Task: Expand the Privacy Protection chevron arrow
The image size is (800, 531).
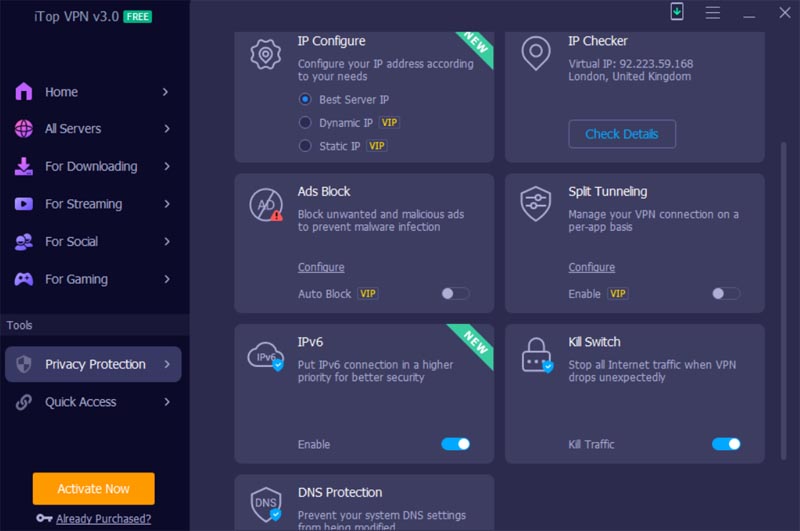Action: [166, 364]
